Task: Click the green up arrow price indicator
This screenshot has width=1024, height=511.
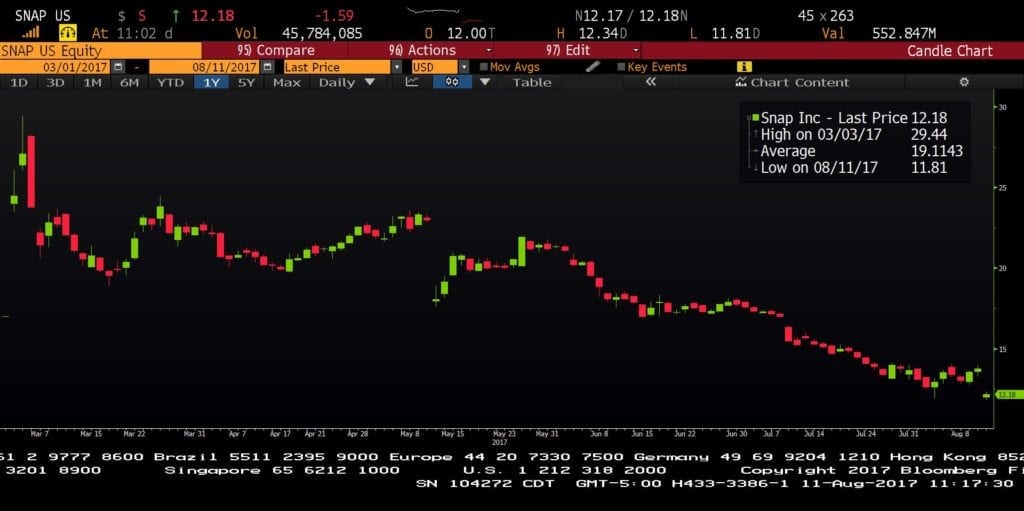Action: point(176,16)
